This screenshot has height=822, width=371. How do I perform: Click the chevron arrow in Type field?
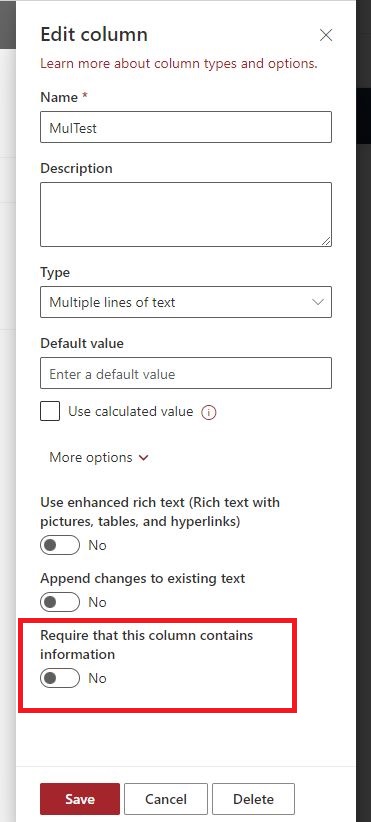coord(318,302)
